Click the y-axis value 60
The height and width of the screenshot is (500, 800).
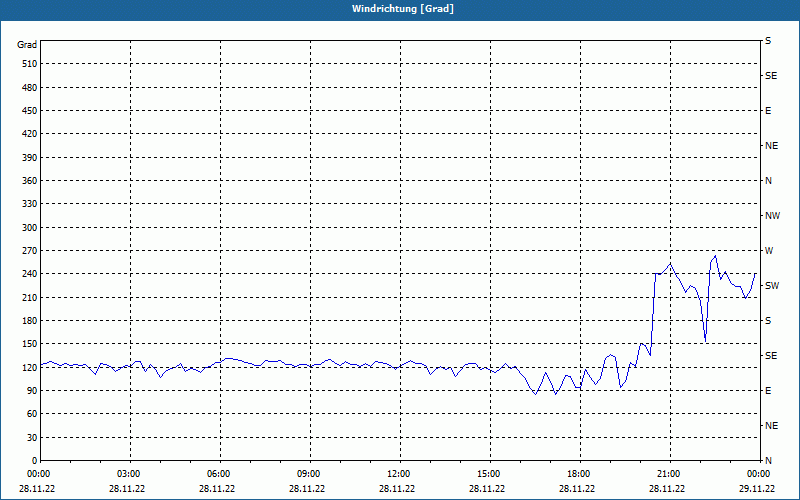coord(32,414)
